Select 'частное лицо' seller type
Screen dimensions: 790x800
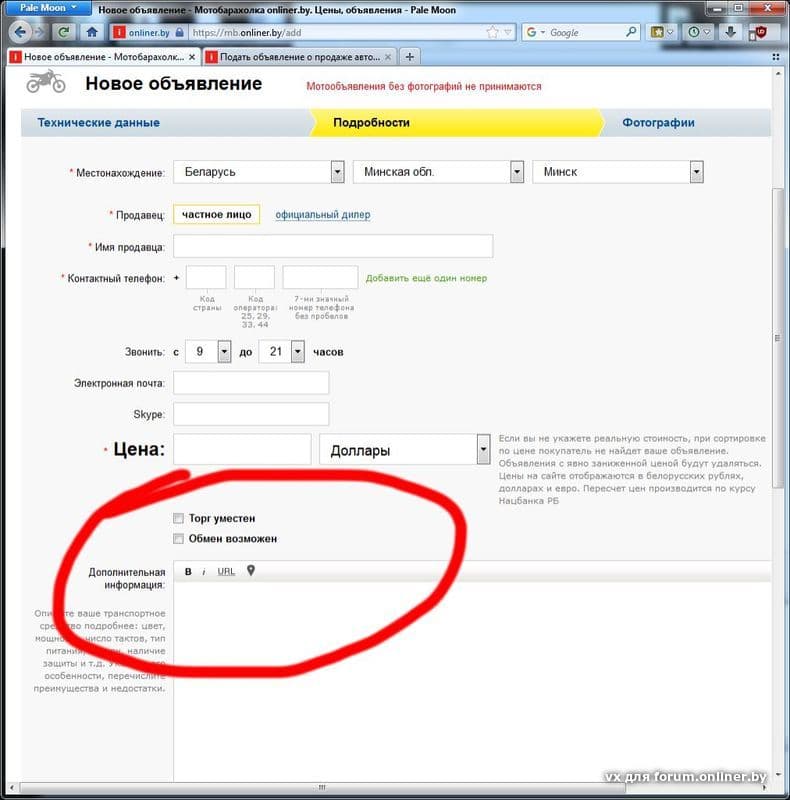(216, 214)
